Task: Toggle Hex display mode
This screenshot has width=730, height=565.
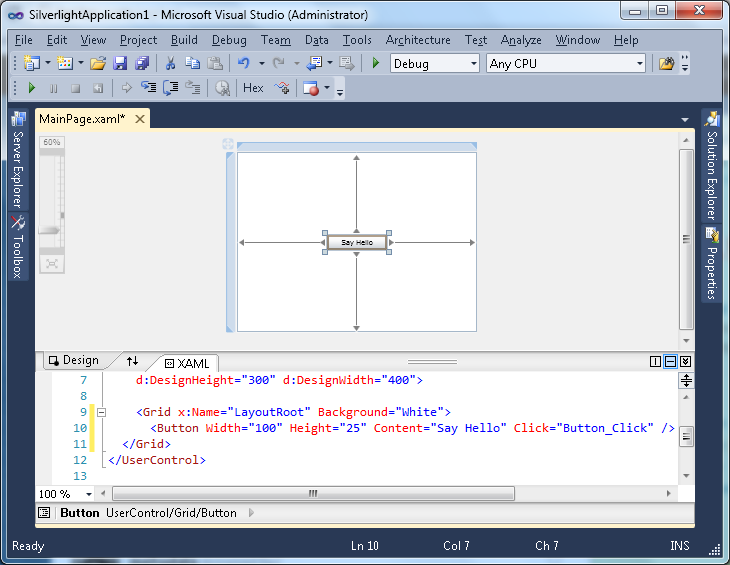Action: 253,88
